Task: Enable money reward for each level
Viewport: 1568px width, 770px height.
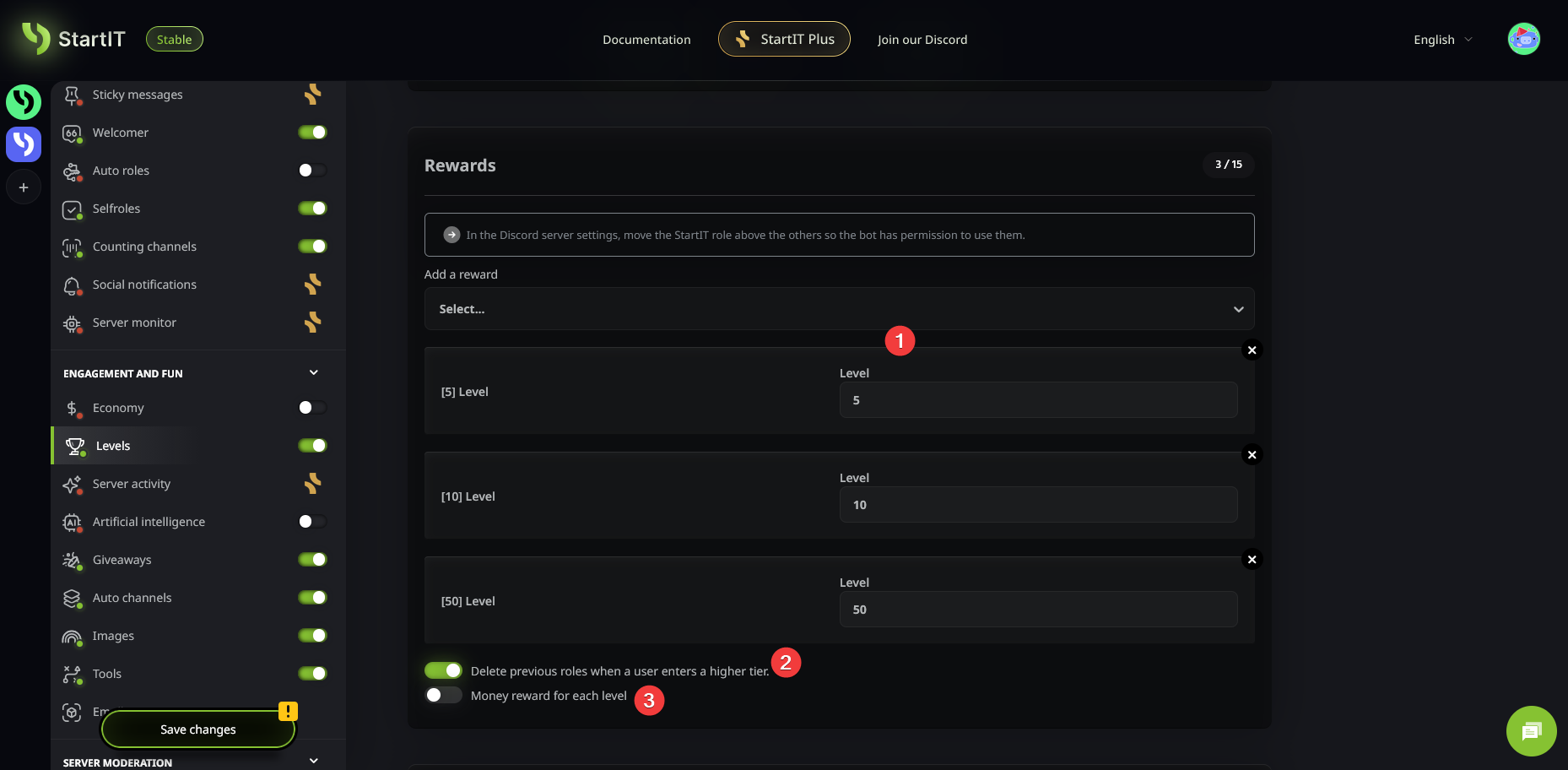Action: click(443, 695)
